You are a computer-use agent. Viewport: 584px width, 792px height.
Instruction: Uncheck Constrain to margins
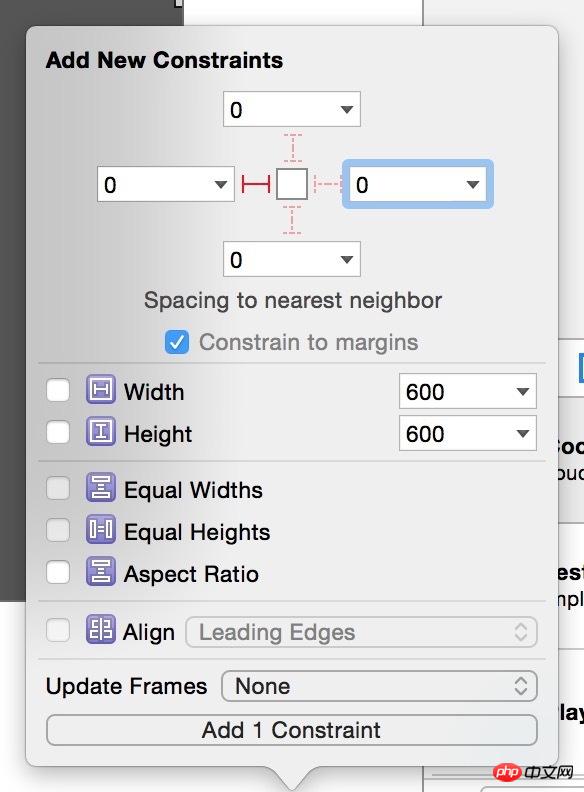(x=177, y=342)
